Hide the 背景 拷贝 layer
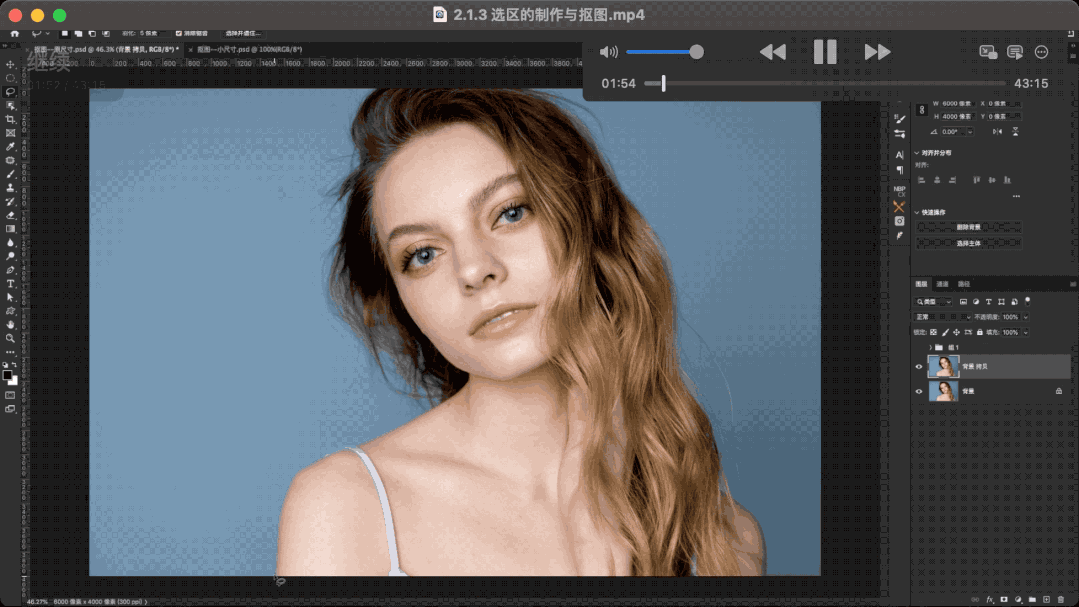The height and width of the screenshot is (607, 1079). [x=919, y=367]
